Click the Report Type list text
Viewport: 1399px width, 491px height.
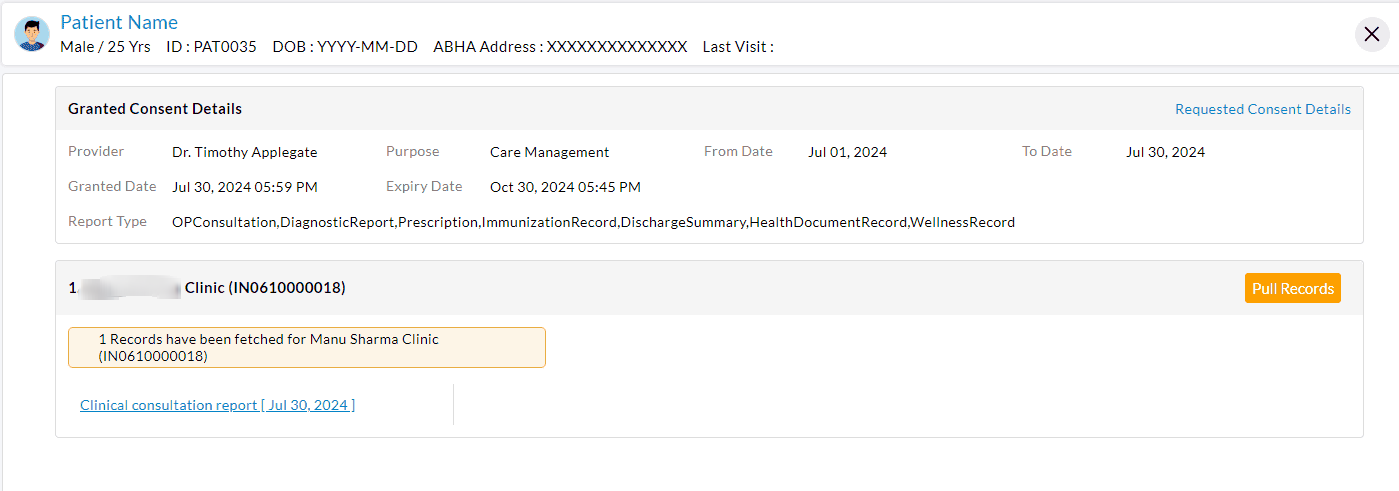593,222
